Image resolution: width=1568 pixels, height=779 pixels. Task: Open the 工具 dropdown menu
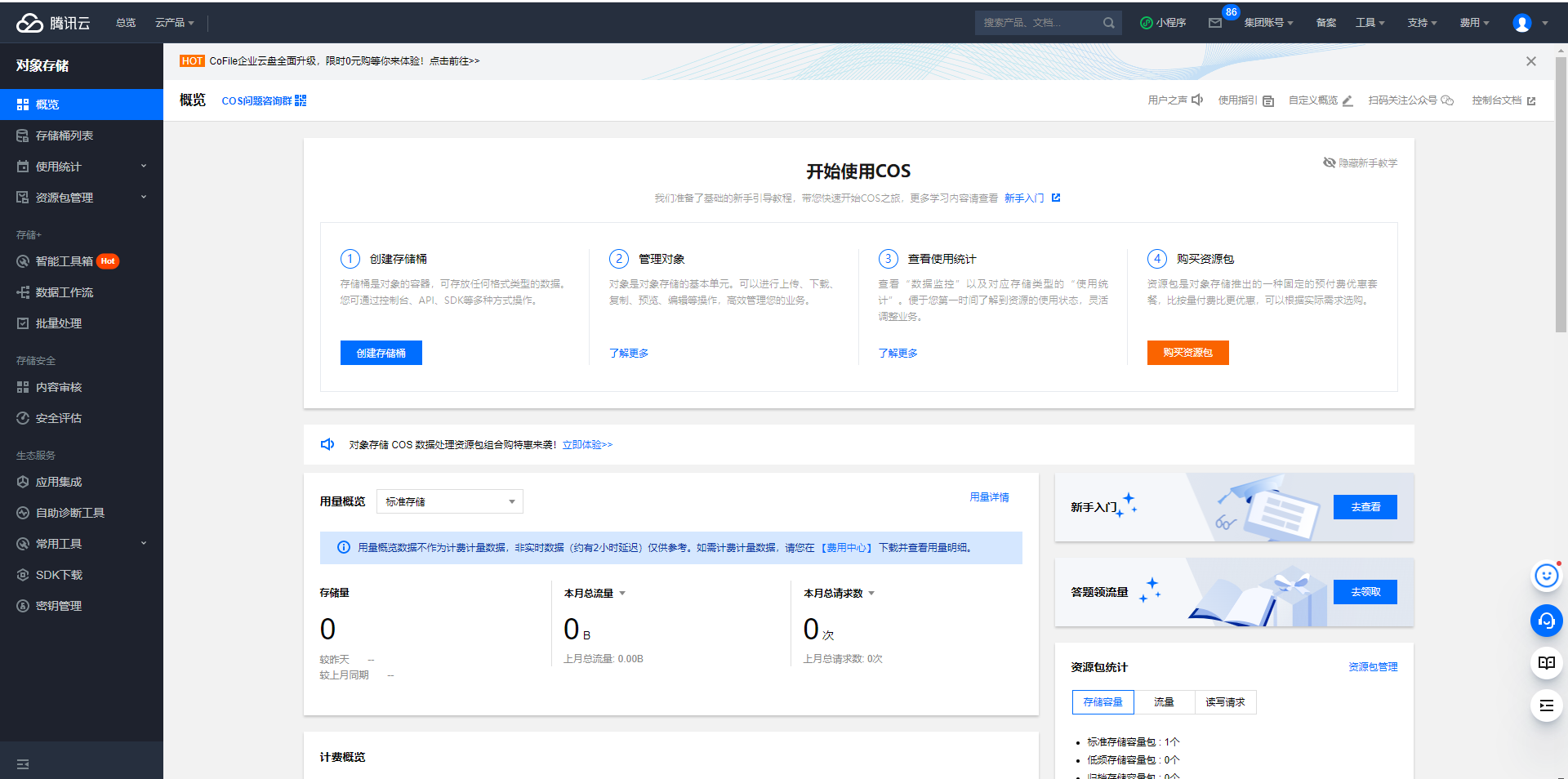[1370, 23]
